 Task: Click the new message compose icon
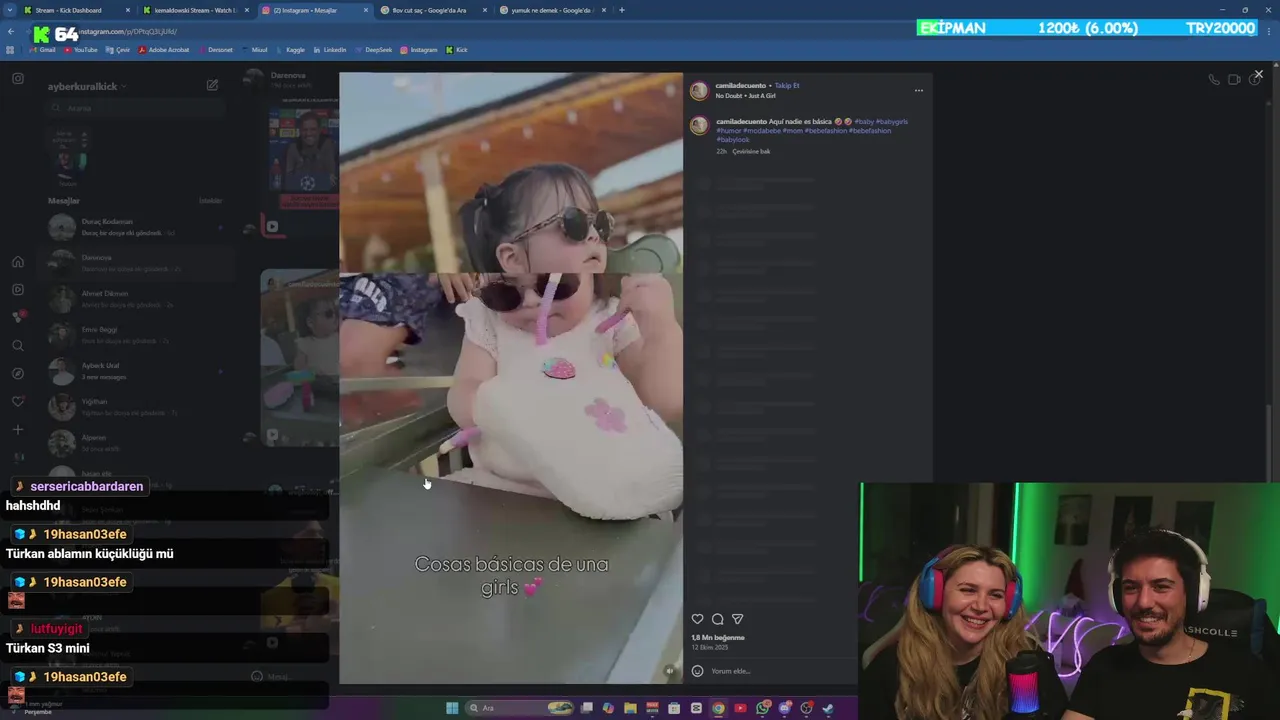tap(212, 86)
